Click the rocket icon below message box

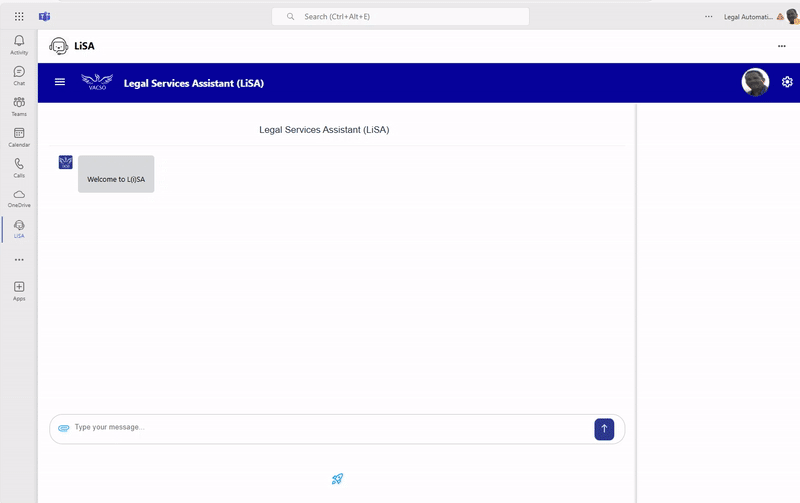pos(337,479)
